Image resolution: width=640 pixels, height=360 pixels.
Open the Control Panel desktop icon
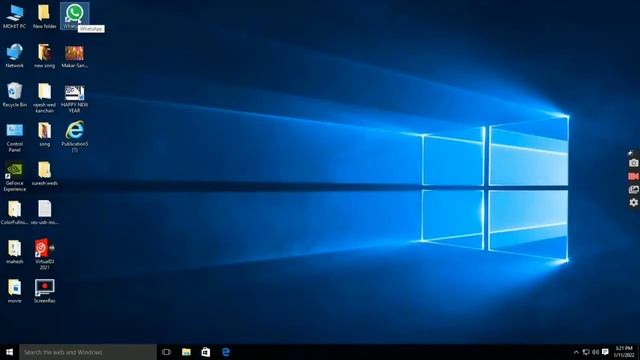coord(14,137)
